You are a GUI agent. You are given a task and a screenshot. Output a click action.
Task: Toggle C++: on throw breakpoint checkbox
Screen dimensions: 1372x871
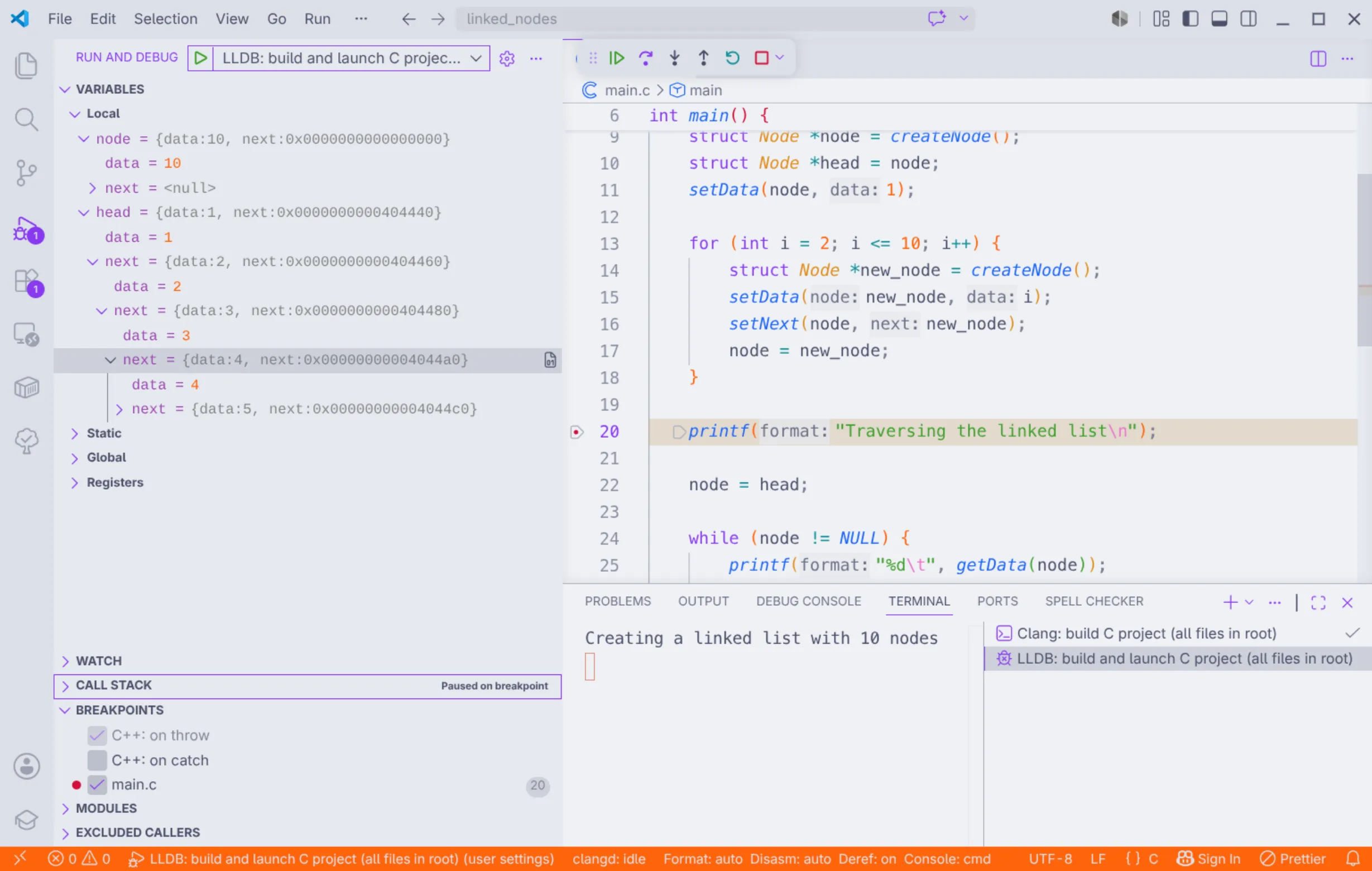pyautogui.click(x=97, y=735)
